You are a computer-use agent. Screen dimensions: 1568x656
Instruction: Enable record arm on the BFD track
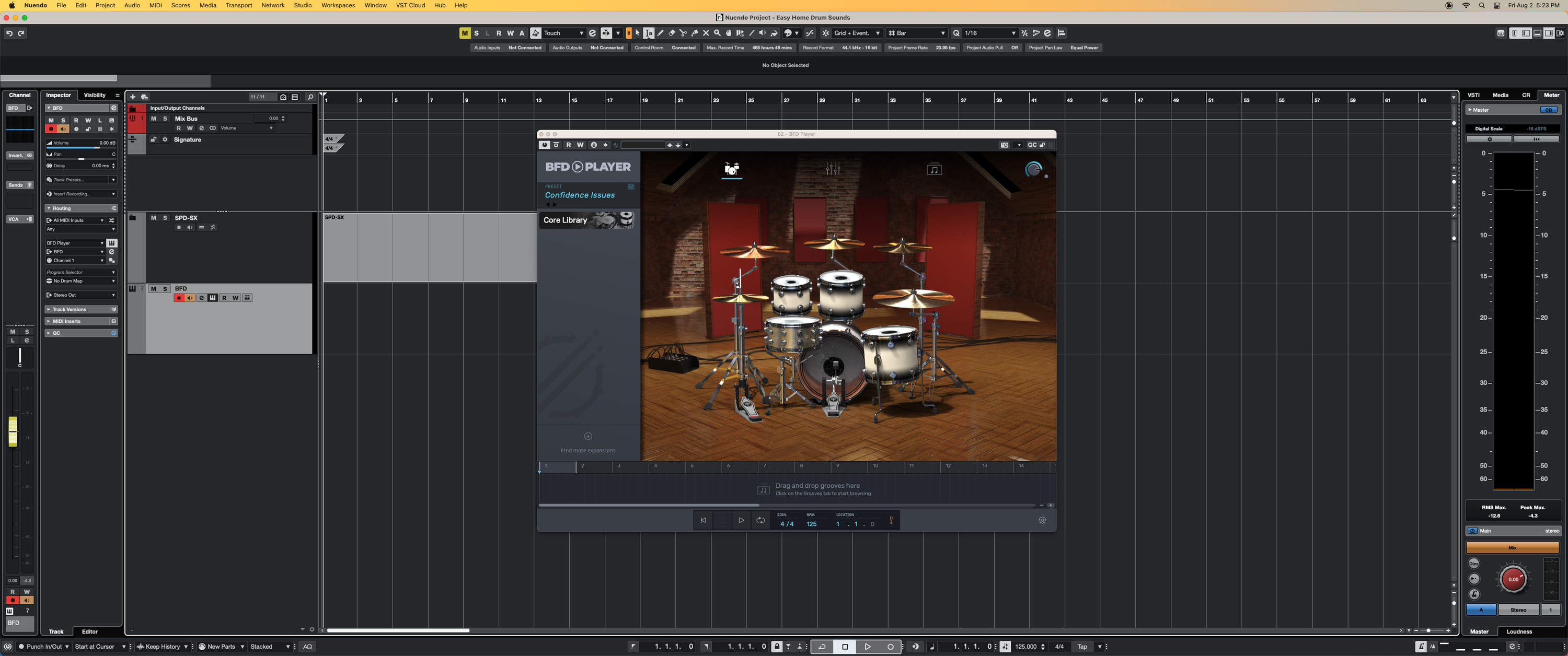(x=180, y=298)
